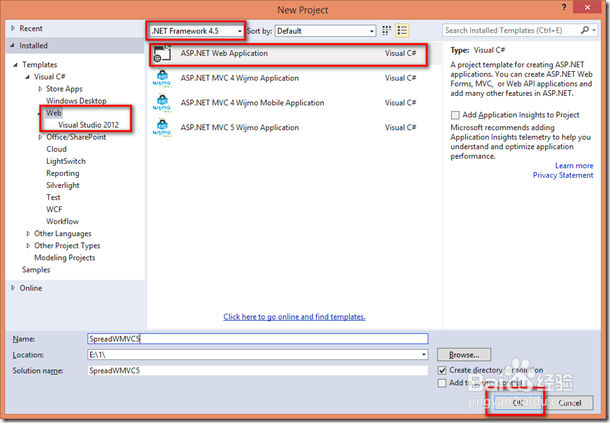Select the WCF category
This screenshot has height=423, width=610.
pyautogui.click(x=54, y=209)
